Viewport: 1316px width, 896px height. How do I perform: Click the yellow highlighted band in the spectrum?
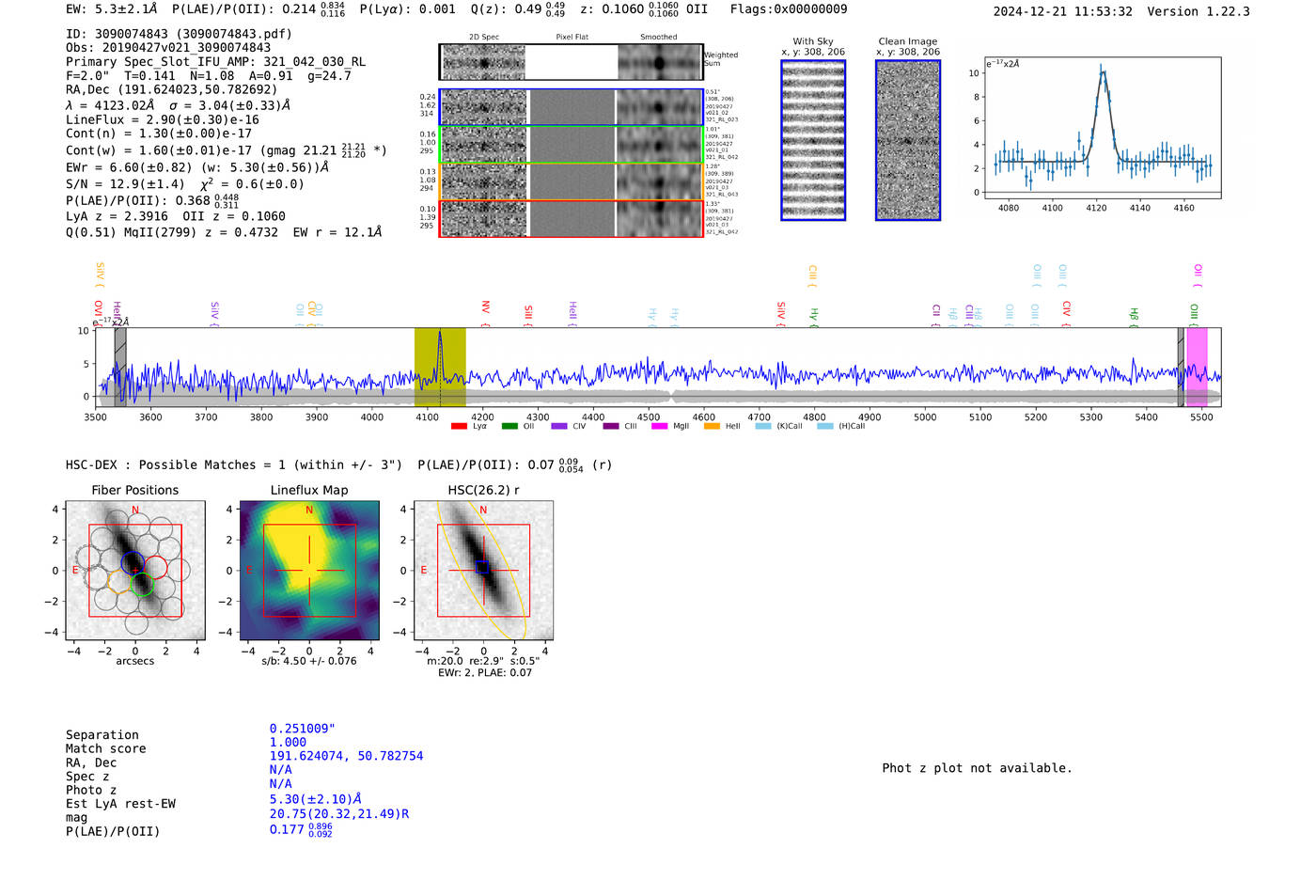(x=440, y=368)
